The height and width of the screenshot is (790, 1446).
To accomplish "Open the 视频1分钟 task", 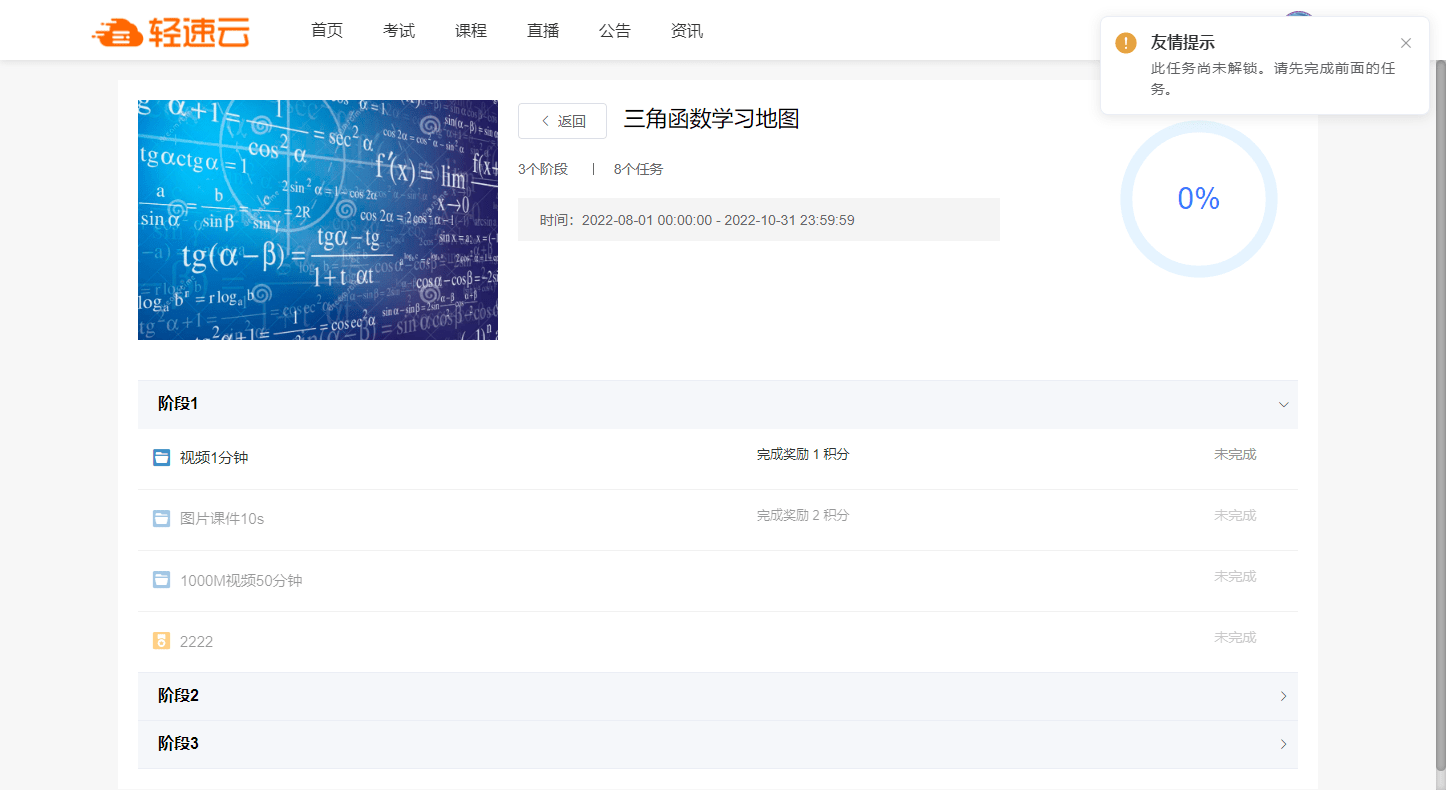I will 214,458.
